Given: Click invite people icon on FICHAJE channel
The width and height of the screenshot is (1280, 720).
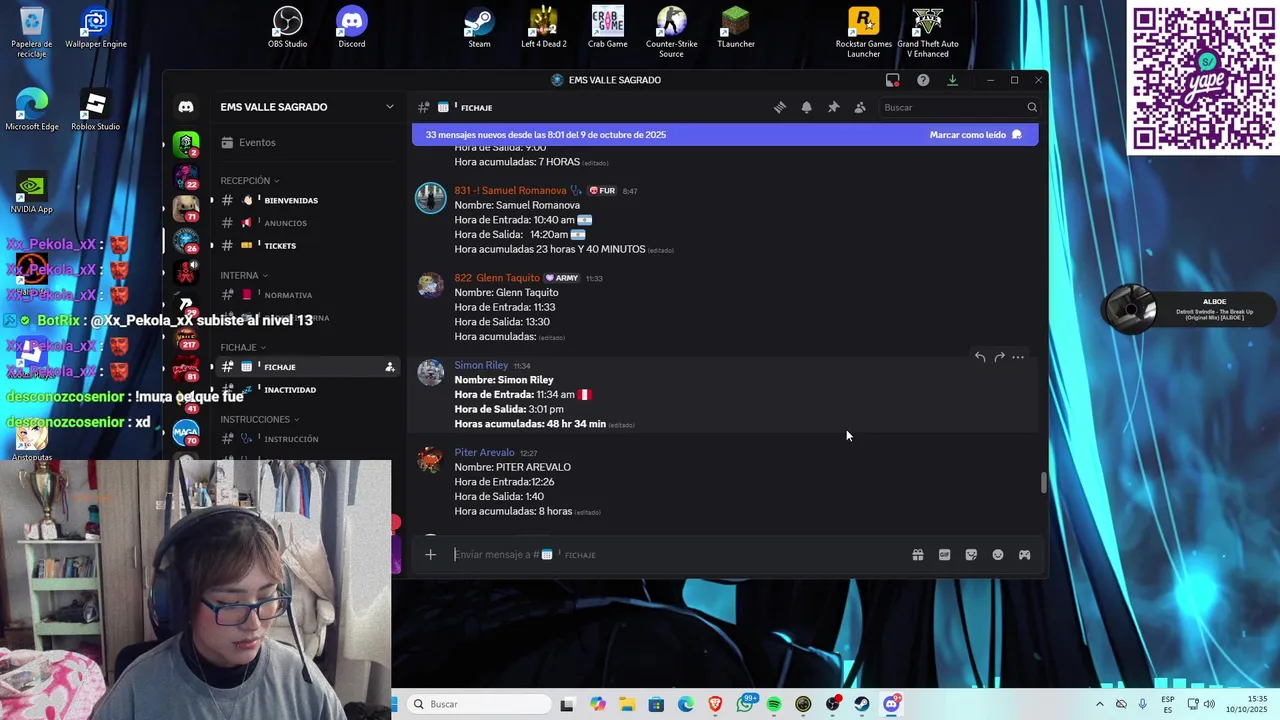Looking at the screenshot, I should [390, 367].
